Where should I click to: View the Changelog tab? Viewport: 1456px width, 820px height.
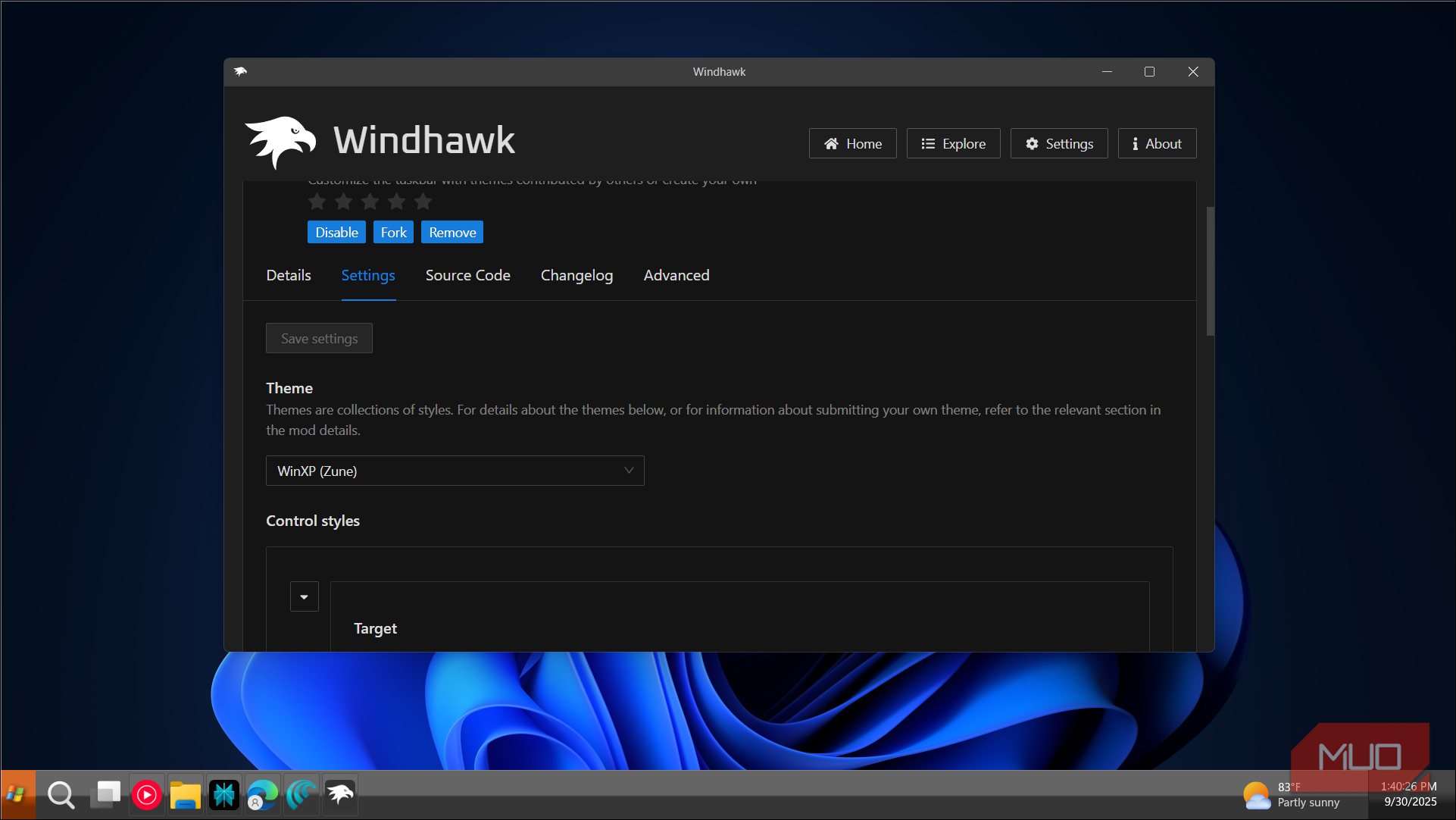[x=577, y=275]
